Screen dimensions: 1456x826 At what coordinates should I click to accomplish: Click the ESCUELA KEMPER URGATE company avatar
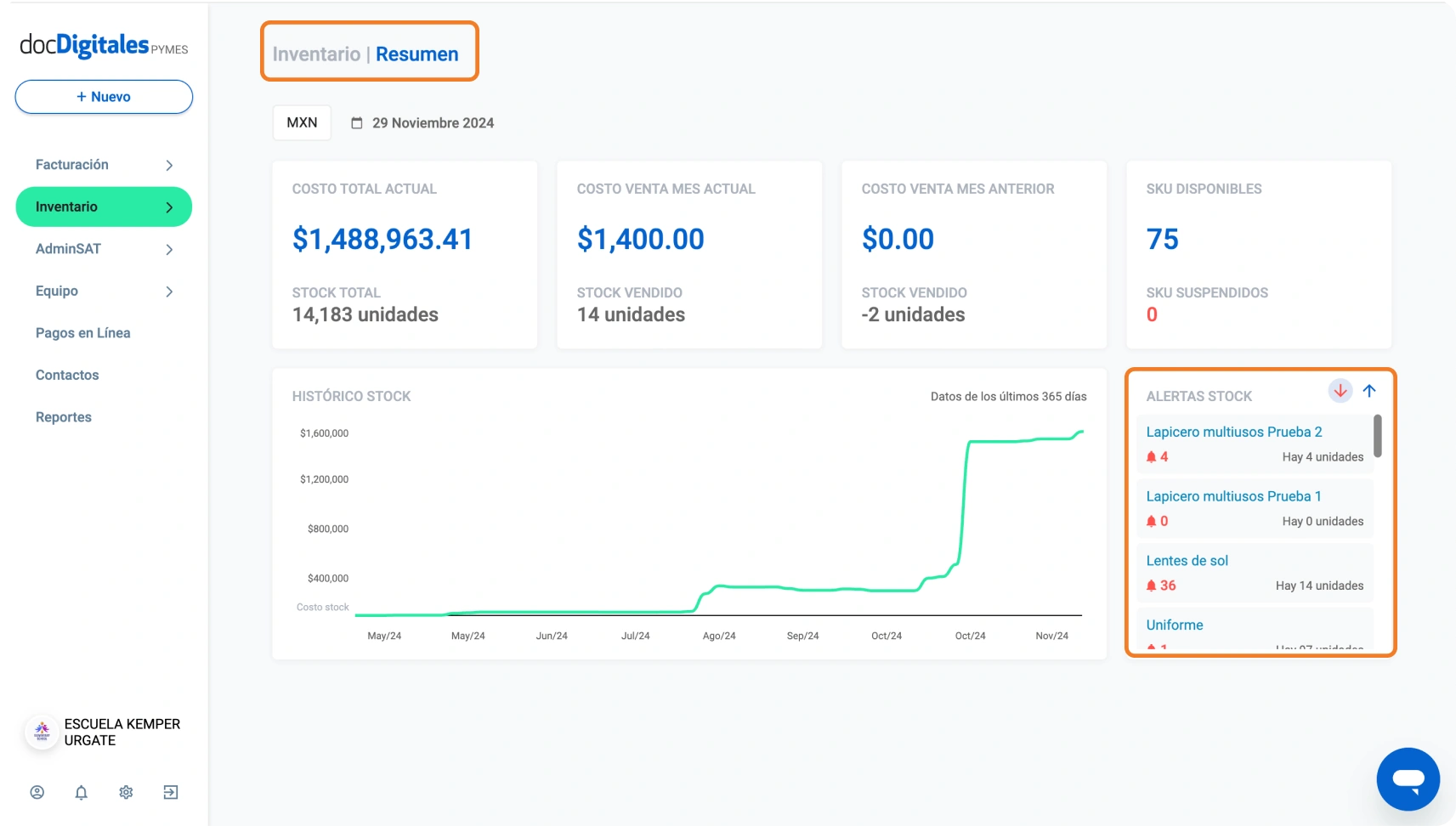42,732
